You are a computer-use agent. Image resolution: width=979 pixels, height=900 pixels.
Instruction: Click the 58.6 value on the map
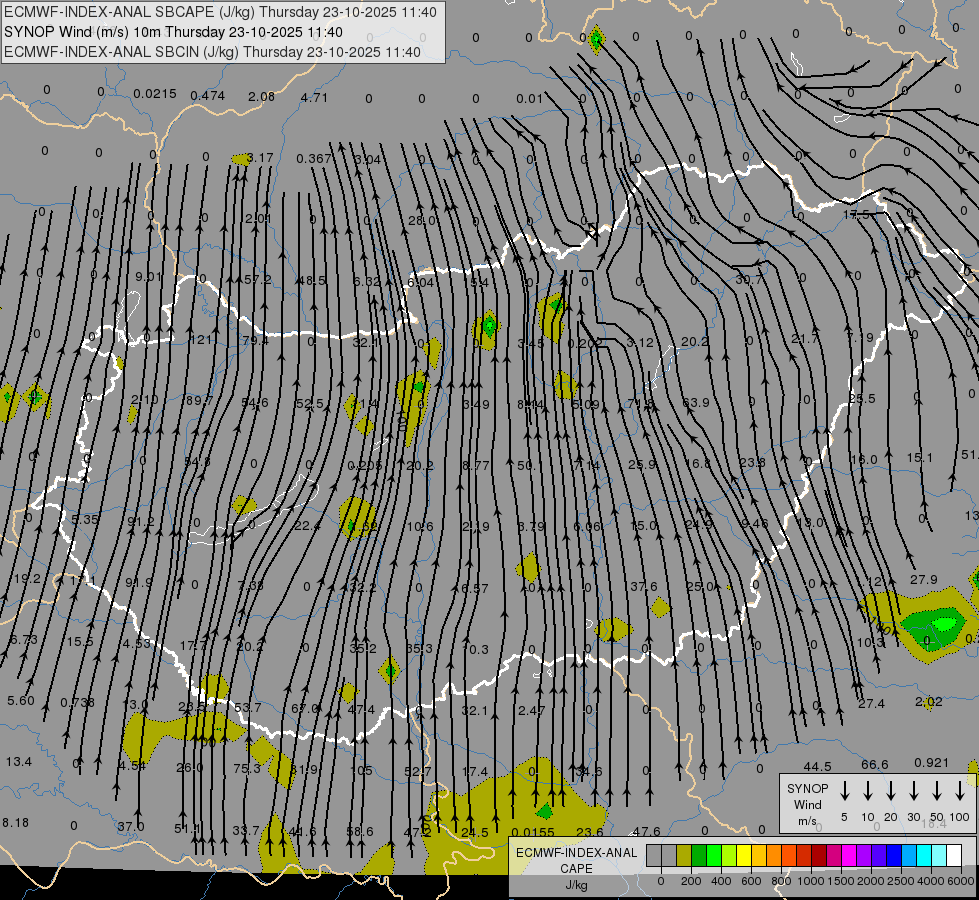coord(360,831)
